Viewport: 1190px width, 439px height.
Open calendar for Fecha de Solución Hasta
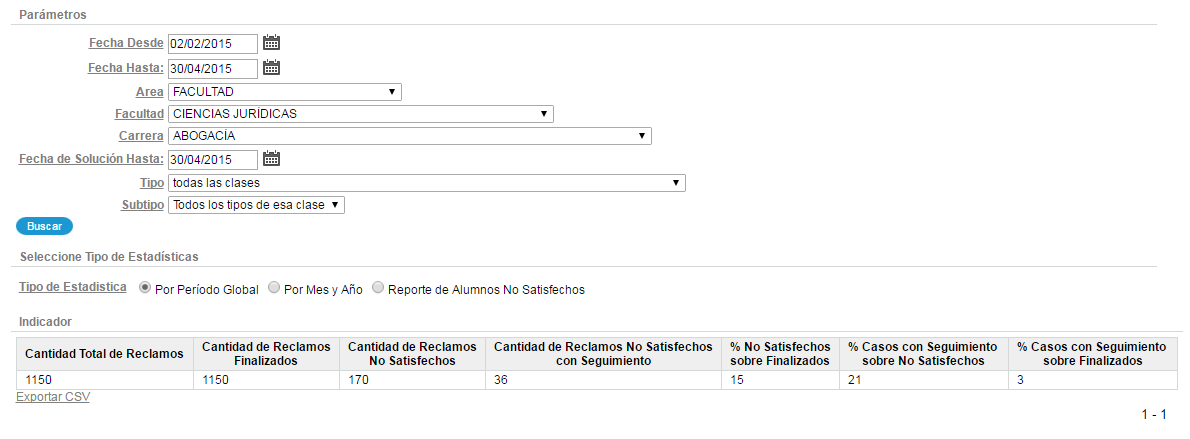coord(272,159)
